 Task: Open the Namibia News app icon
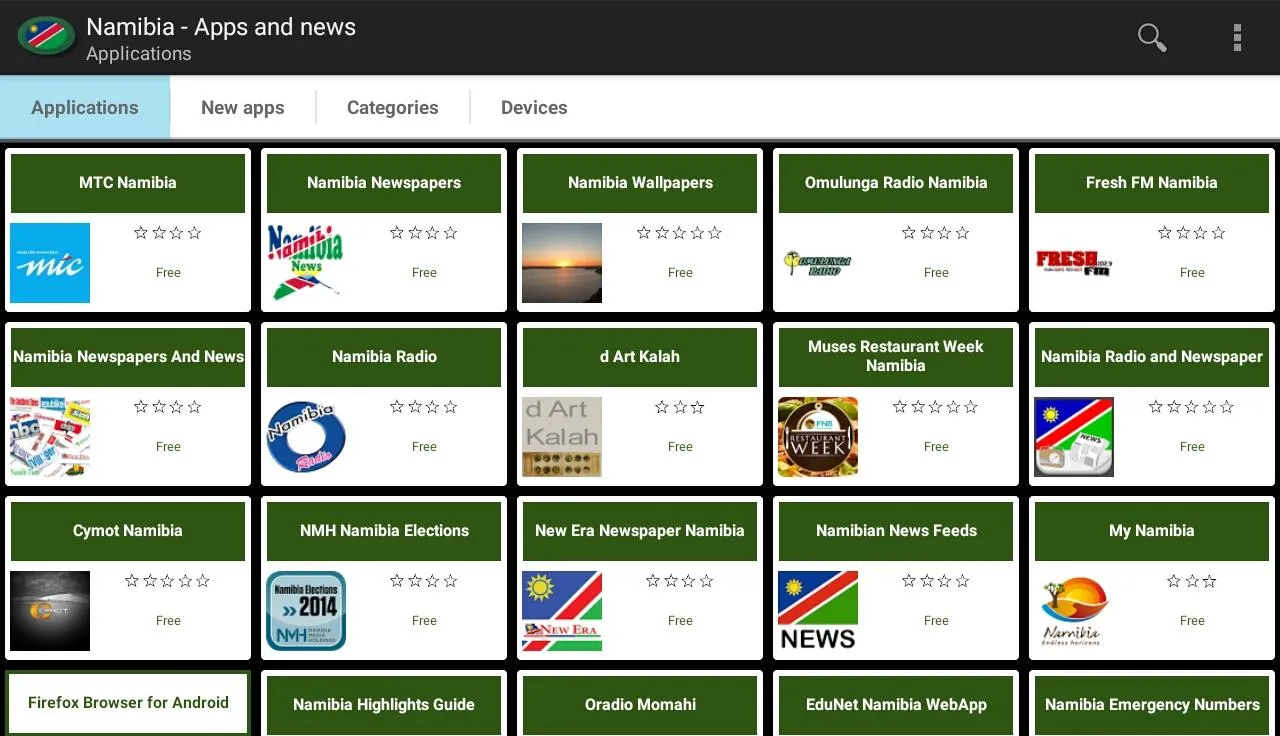tap(306, 263)
